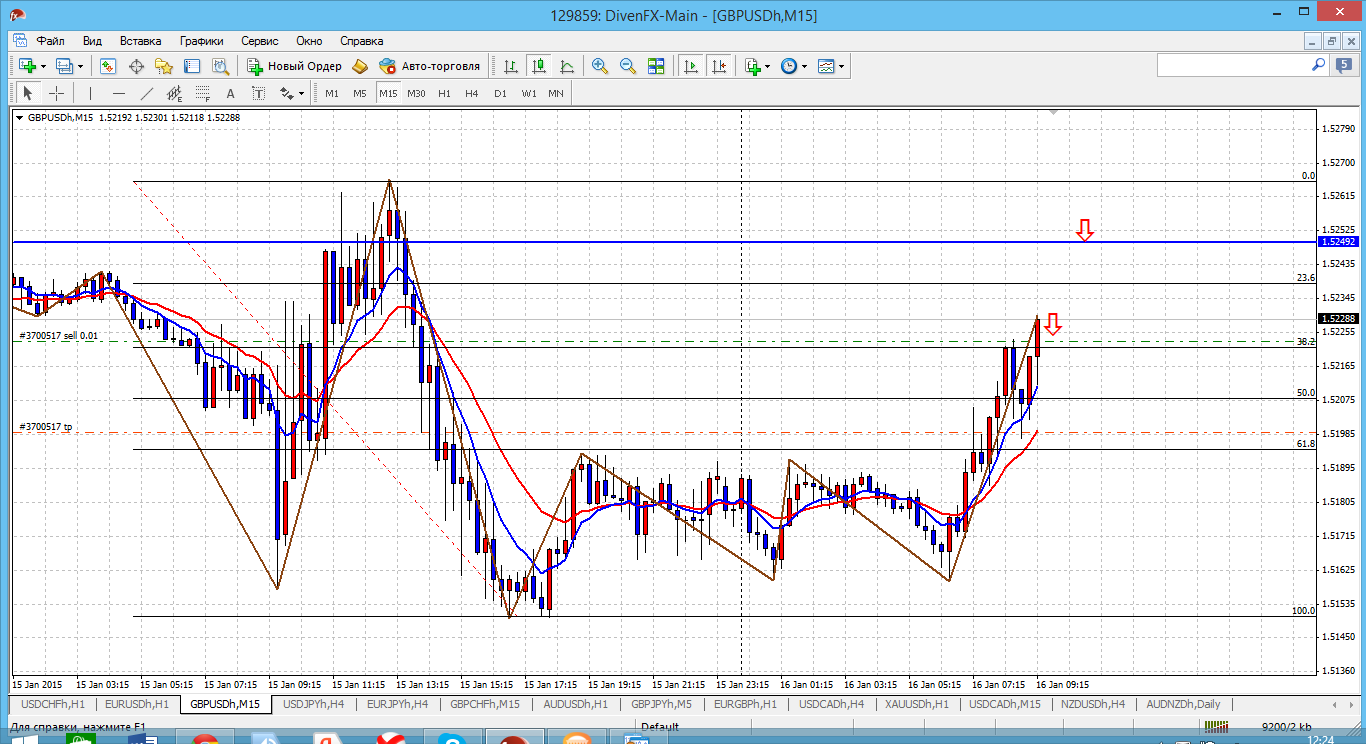Select the trendline drawing tool
Screen dimensions: 1369x744
click(x=147, y=93)
